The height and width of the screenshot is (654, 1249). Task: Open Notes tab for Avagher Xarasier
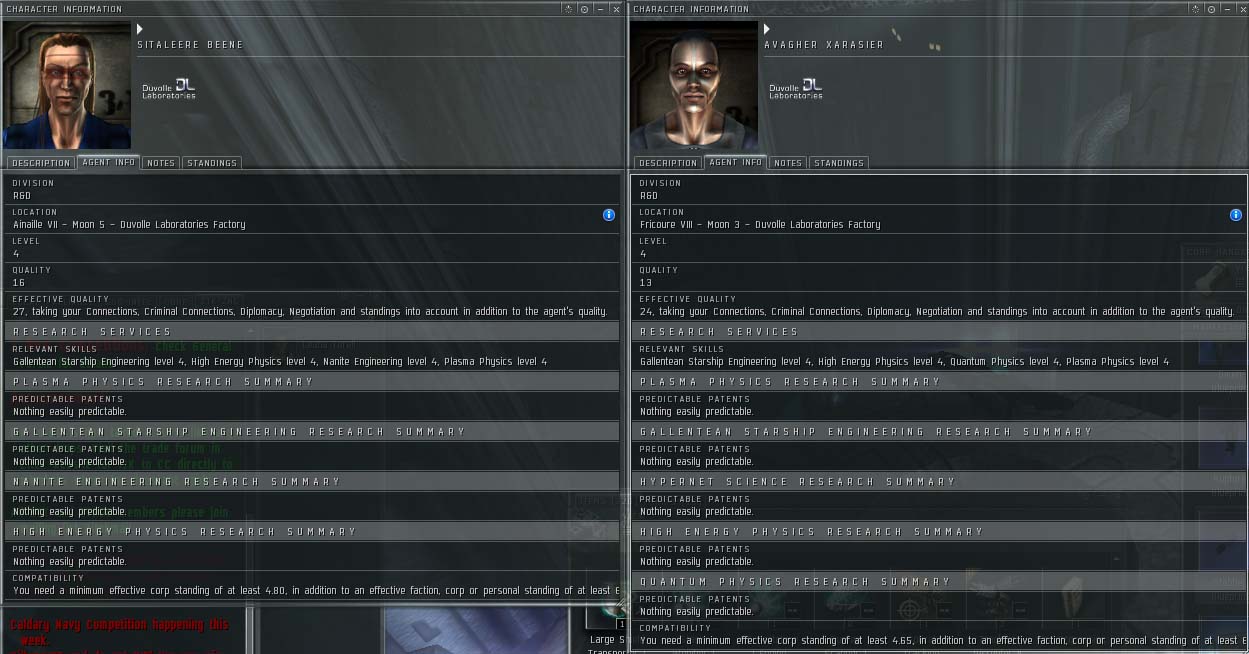click(787, 163)
